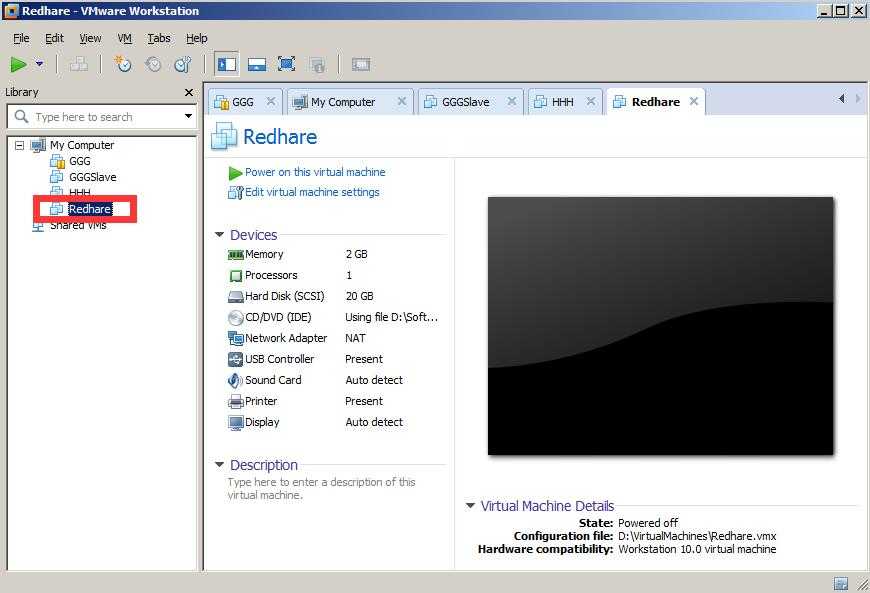The image size is (870, 593).
Task: Click the Send Ctrl+Alt+Del toolbar icon
Action: [x=78, y=65]
